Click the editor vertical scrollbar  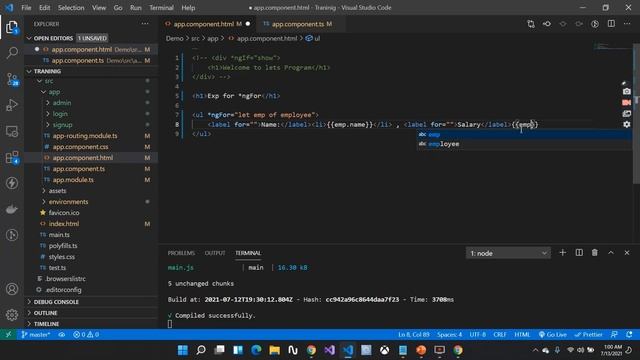(636, 114)
